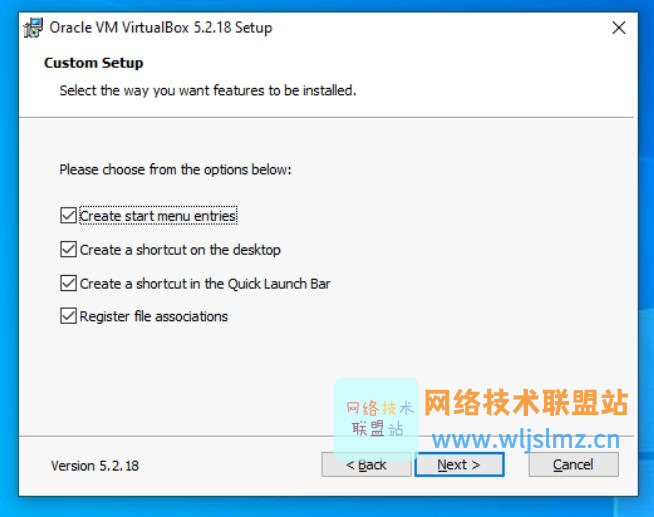Close the VirtualBox Setup dialog
The height and width of the screenshot is (517, 654).
click(619, 28)
